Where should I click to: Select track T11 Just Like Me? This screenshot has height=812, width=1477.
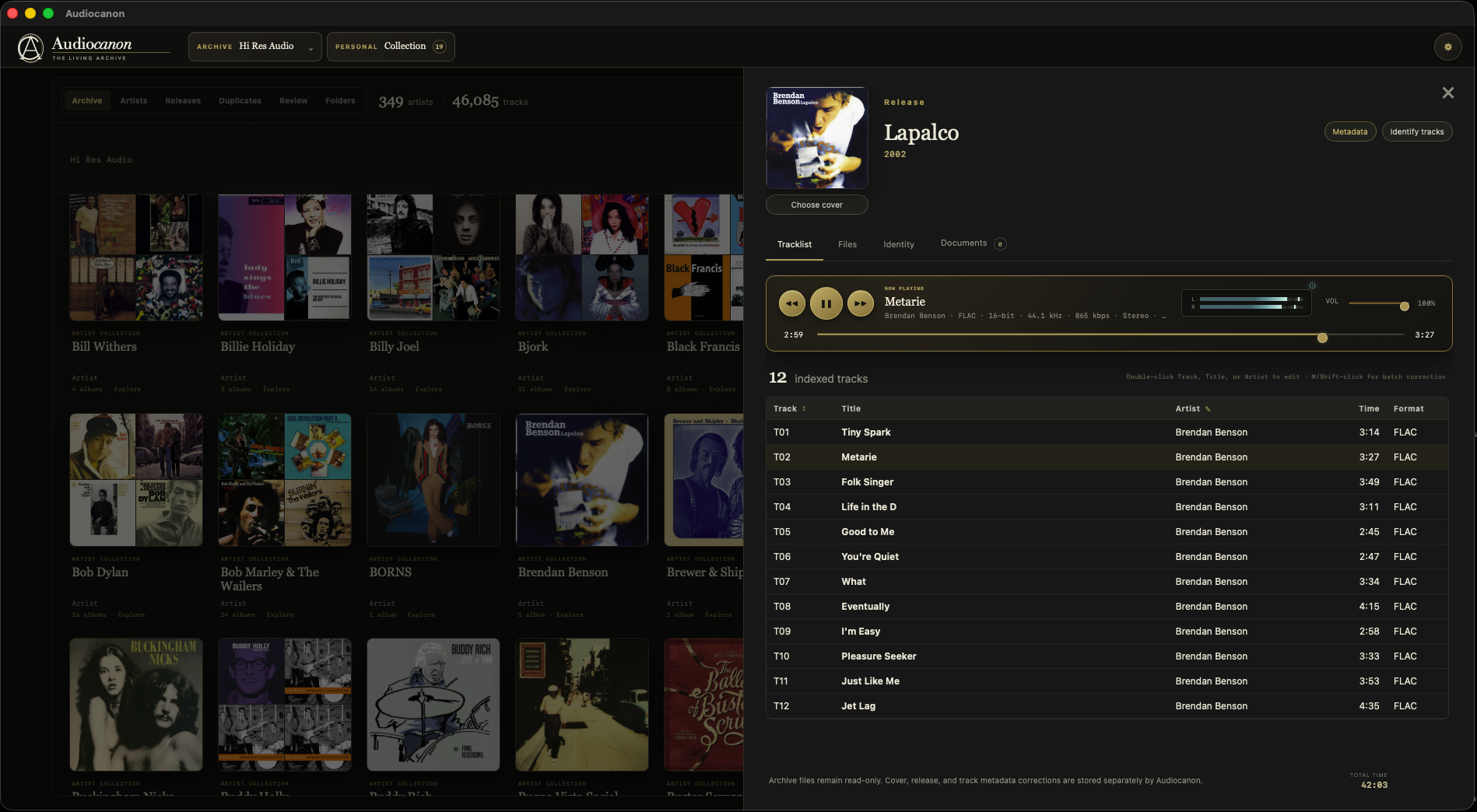1107,681
